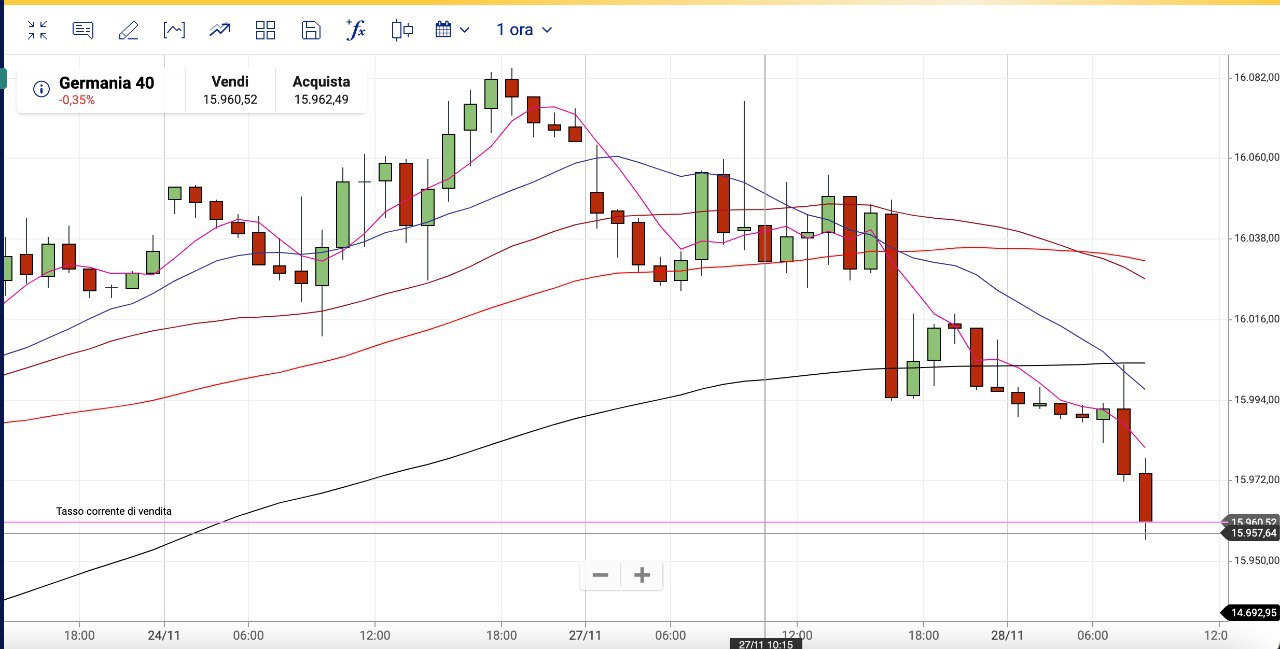
Task: Open the comment note icon in the toolbar
Action: tap(83, 30)
